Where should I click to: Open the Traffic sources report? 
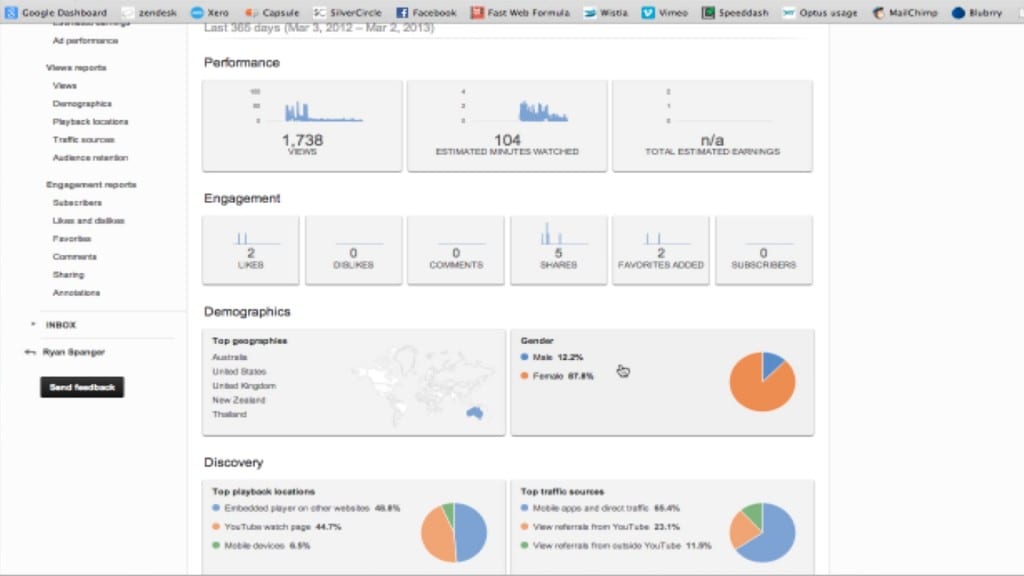[x=84, y=140]
